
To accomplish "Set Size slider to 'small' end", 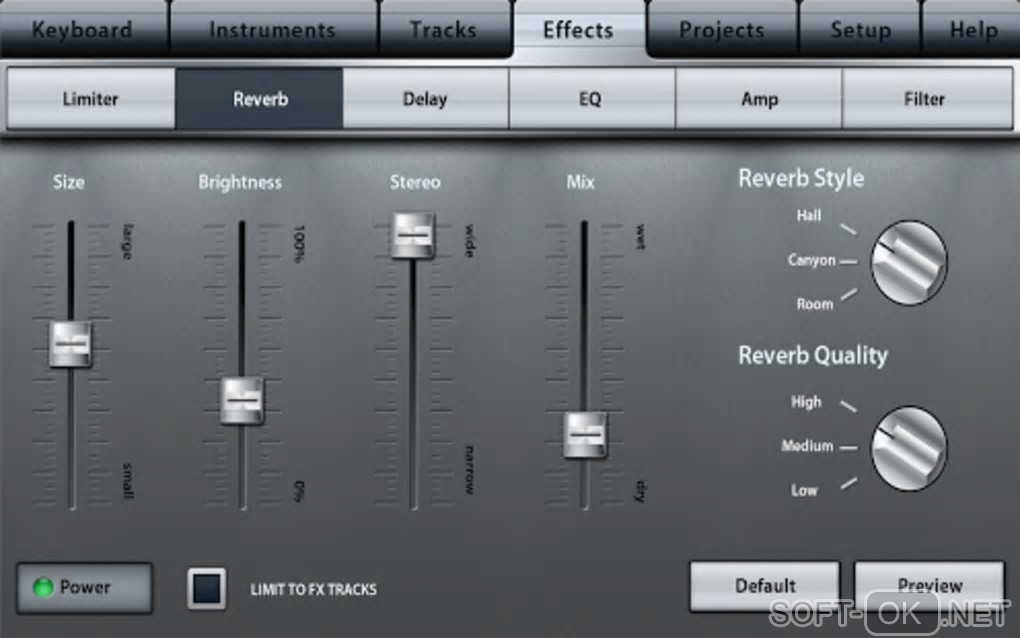I will [128, 481].
